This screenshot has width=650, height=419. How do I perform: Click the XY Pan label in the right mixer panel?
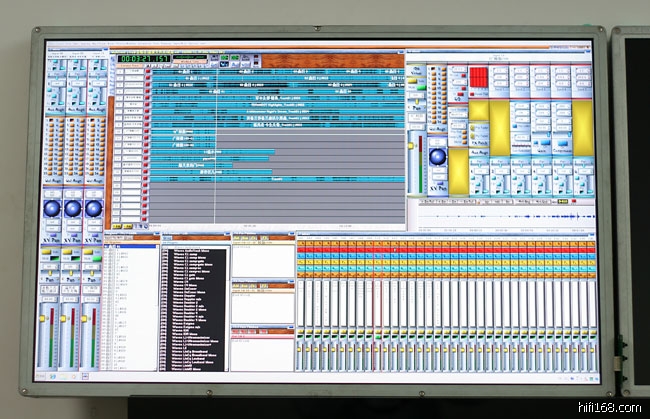pyautogui.click(x=438, y=188)
